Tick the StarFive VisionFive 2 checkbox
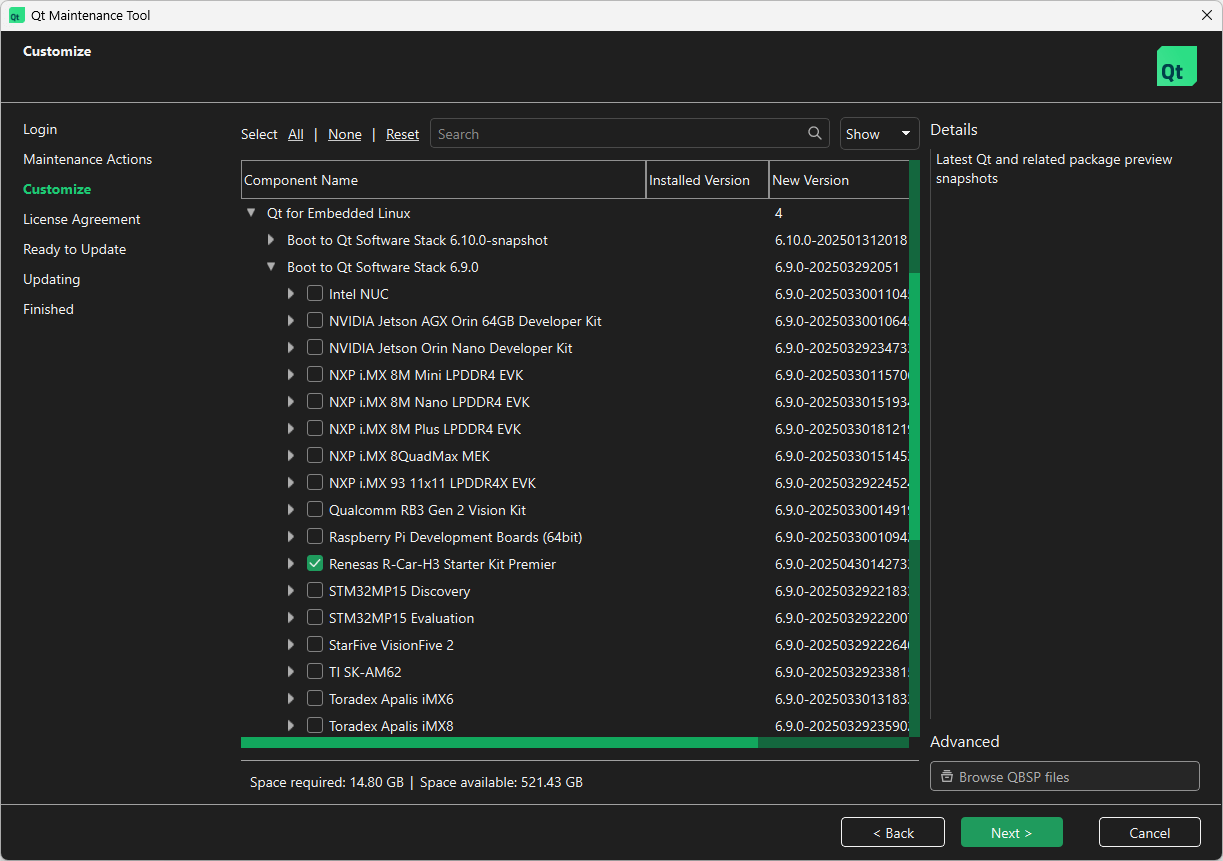This screenshot has height=861, width=1223. point(315,645)
